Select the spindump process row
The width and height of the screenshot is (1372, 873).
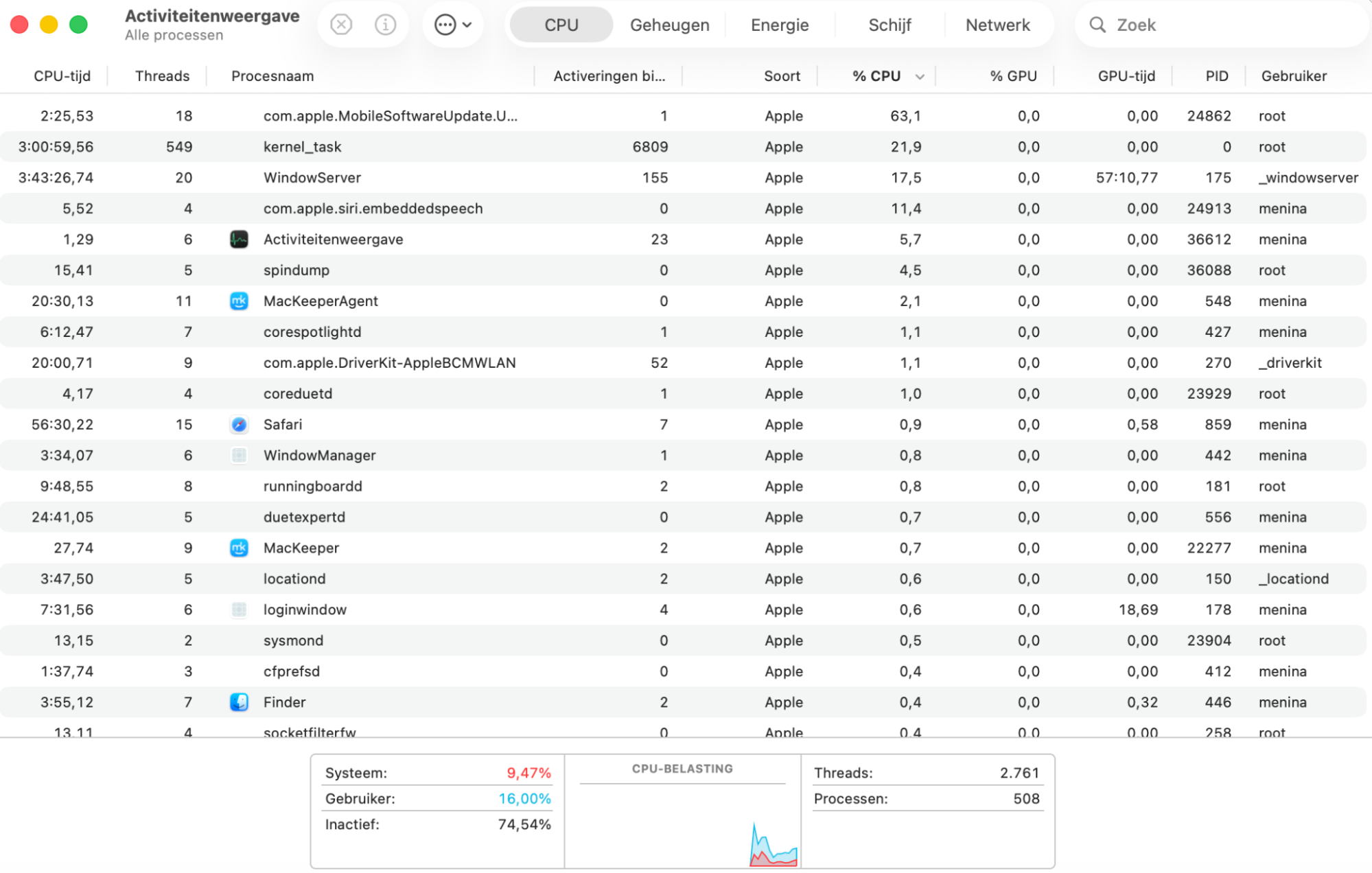683,270
